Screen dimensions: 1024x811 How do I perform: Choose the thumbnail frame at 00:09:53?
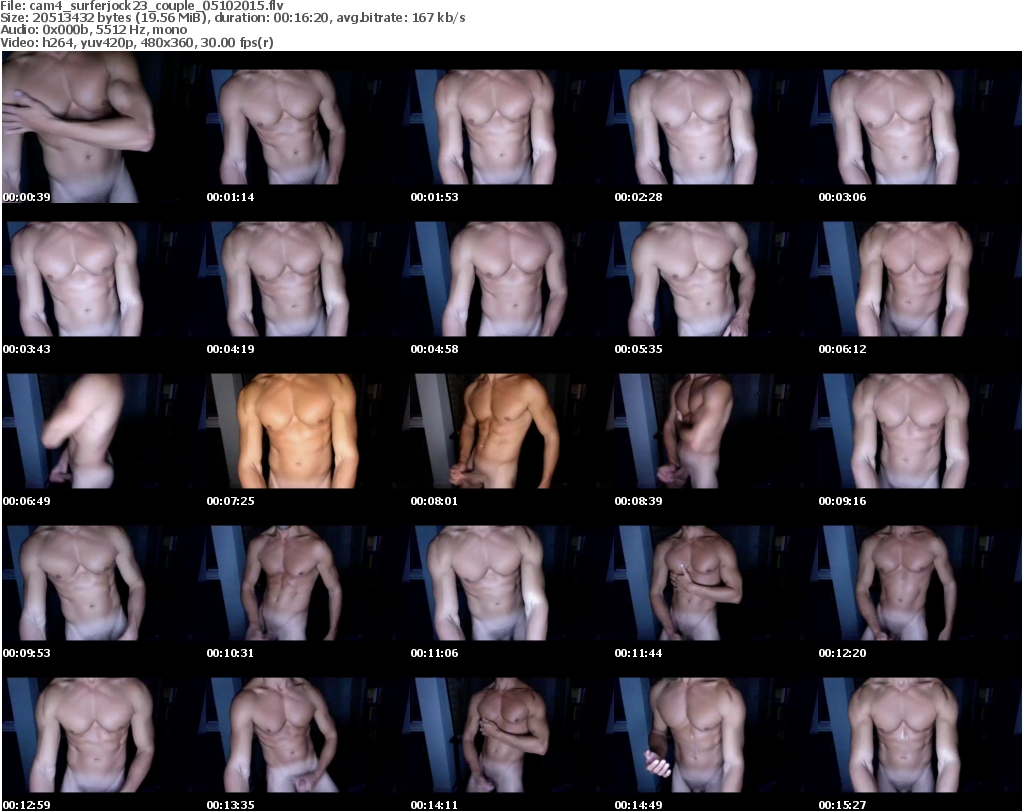point(104,584)
